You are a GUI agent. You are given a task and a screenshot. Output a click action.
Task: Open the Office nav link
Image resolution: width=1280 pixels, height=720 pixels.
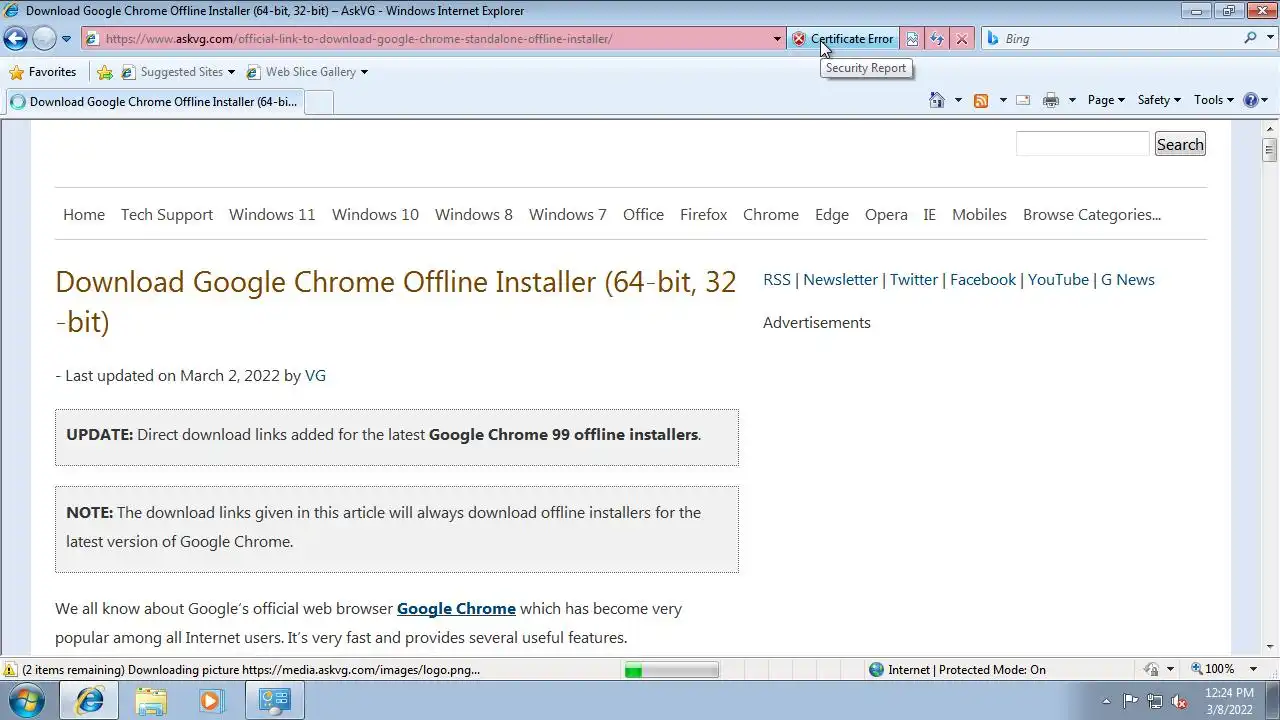click(x=643, y=214)
